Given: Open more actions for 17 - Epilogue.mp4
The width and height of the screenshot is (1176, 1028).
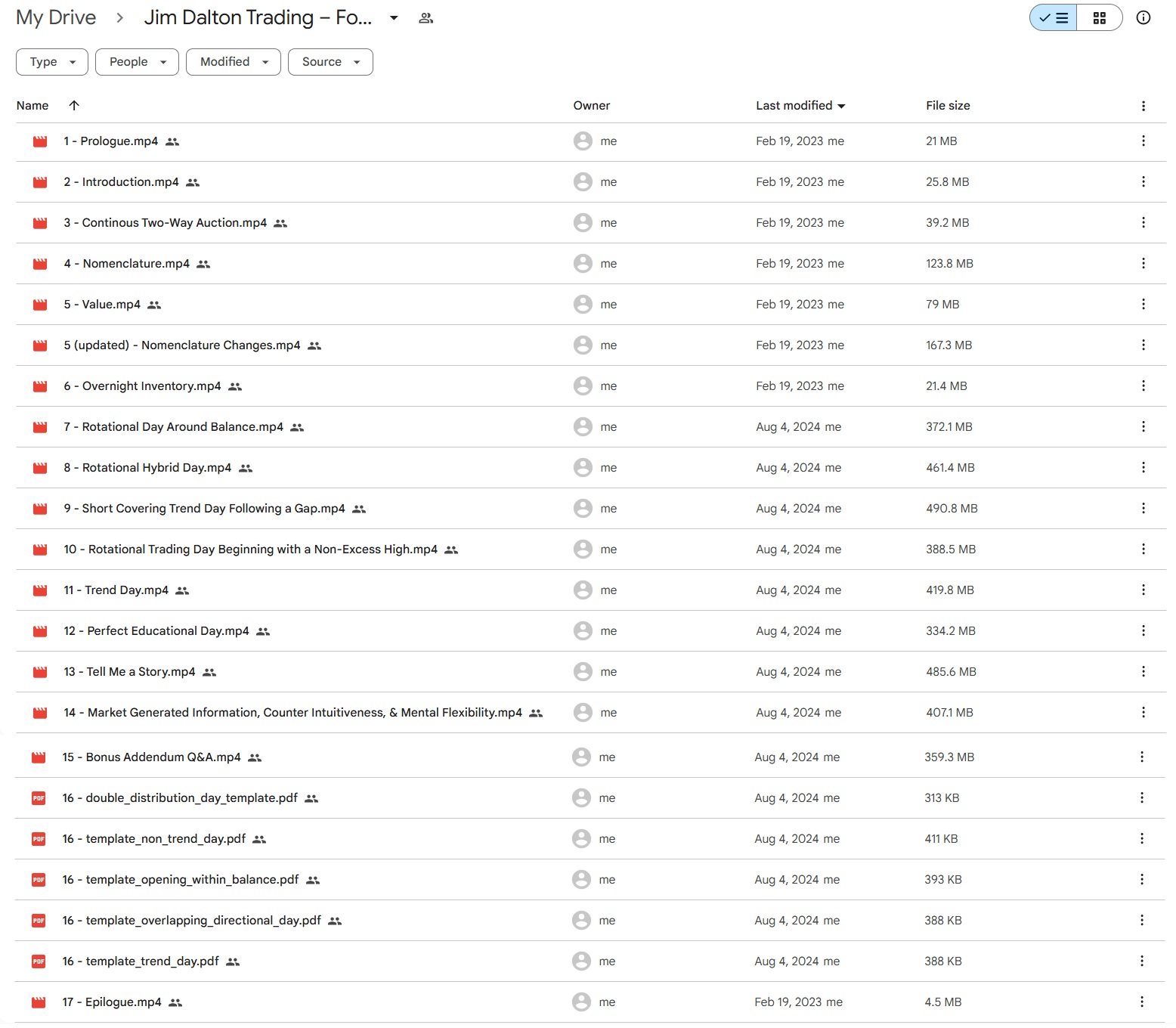Looking at the screenshot, I should [1141, 1002].
